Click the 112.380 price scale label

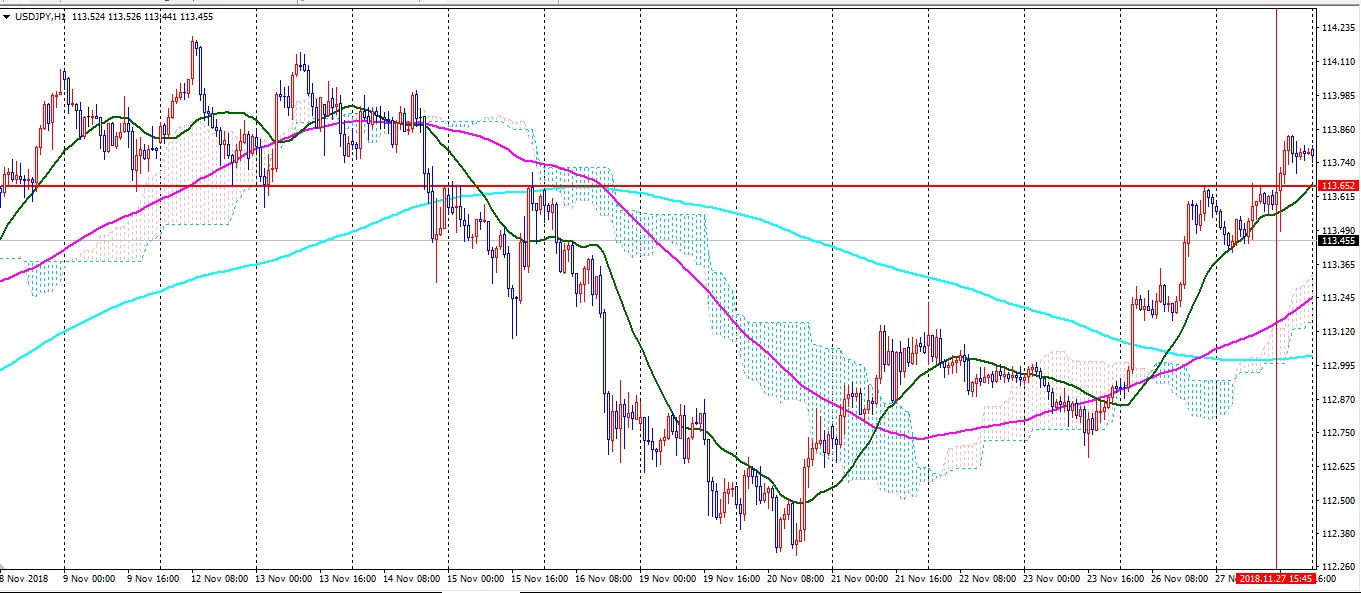coord(1338,534)
